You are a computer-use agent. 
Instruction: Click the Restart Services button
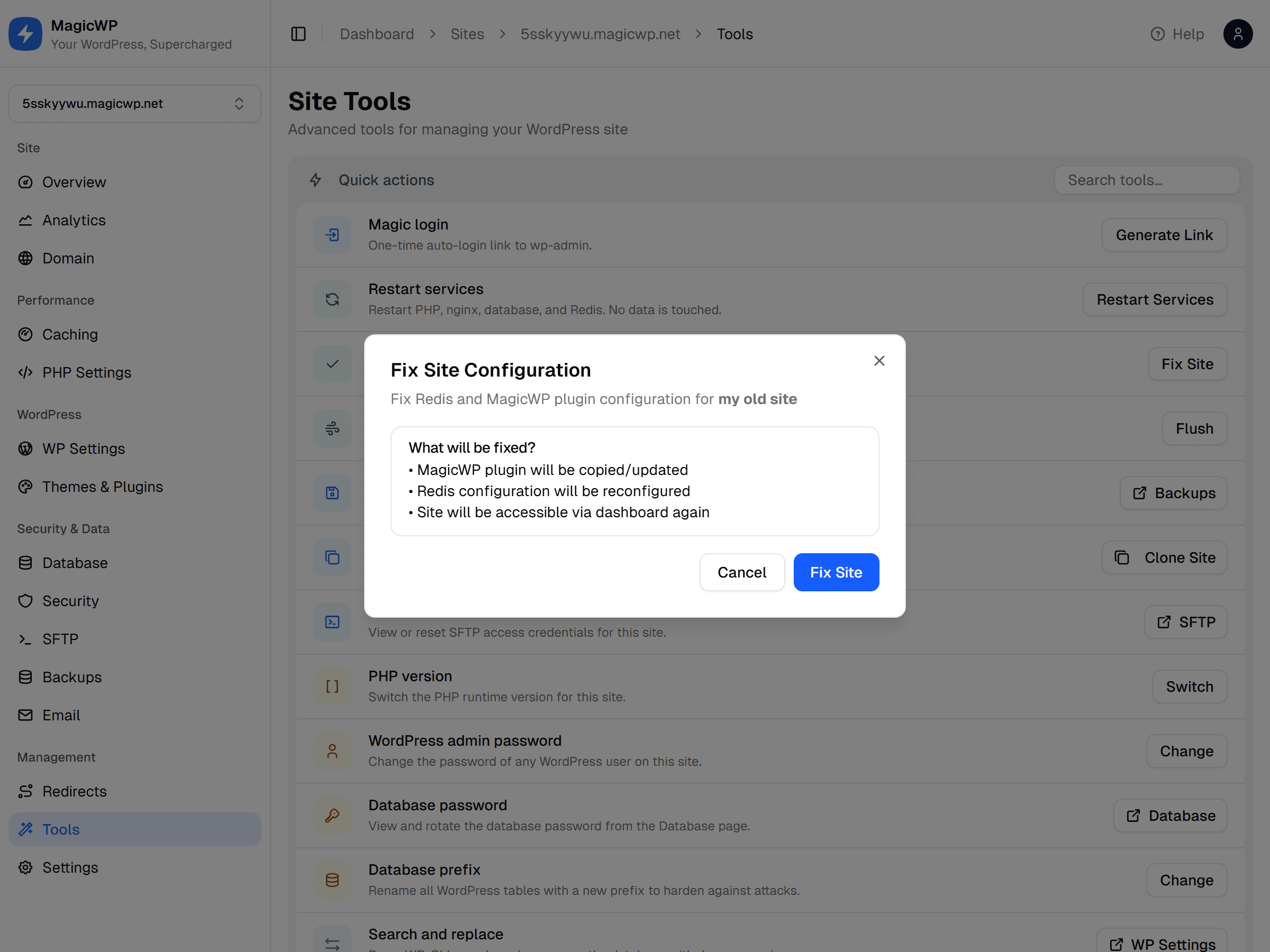[1155, 299]
